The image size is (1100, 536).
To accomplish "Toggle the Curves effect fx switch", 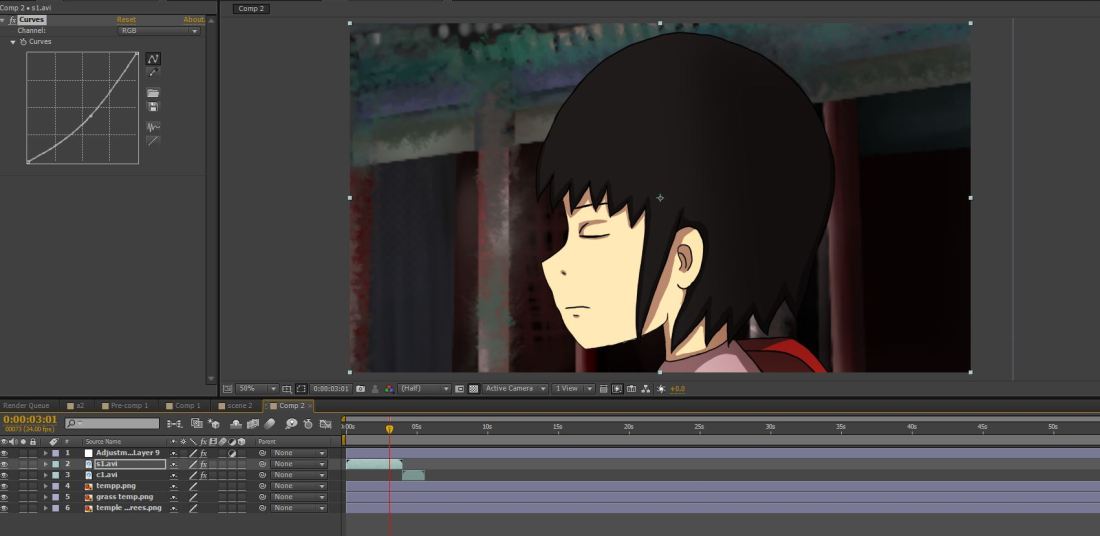I will [x=12, y=20].
